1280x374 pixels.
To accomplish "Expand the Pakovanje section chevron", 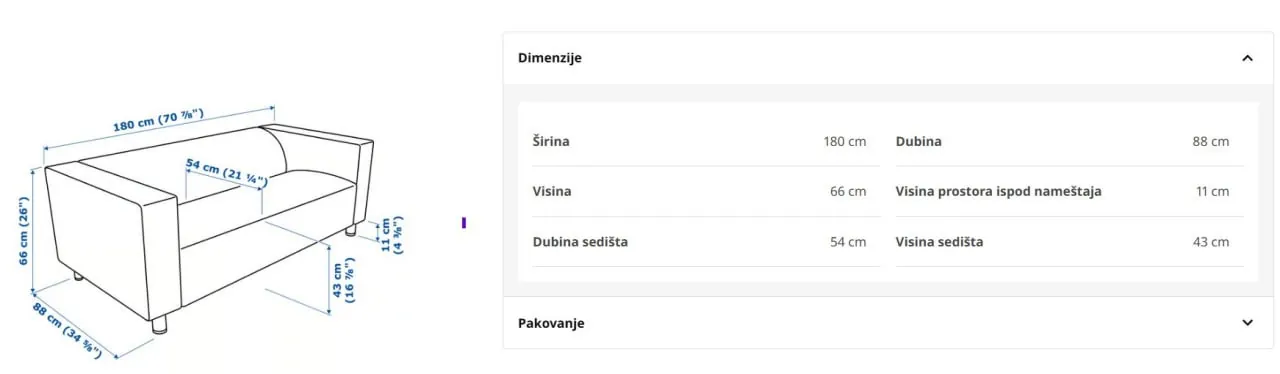I will coord(1247,323).
